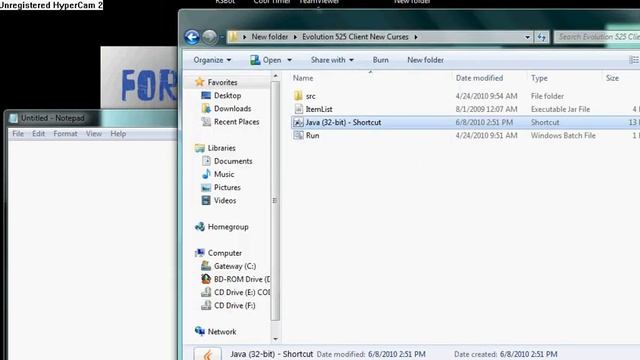Select the src folder icon

(298, 96)
